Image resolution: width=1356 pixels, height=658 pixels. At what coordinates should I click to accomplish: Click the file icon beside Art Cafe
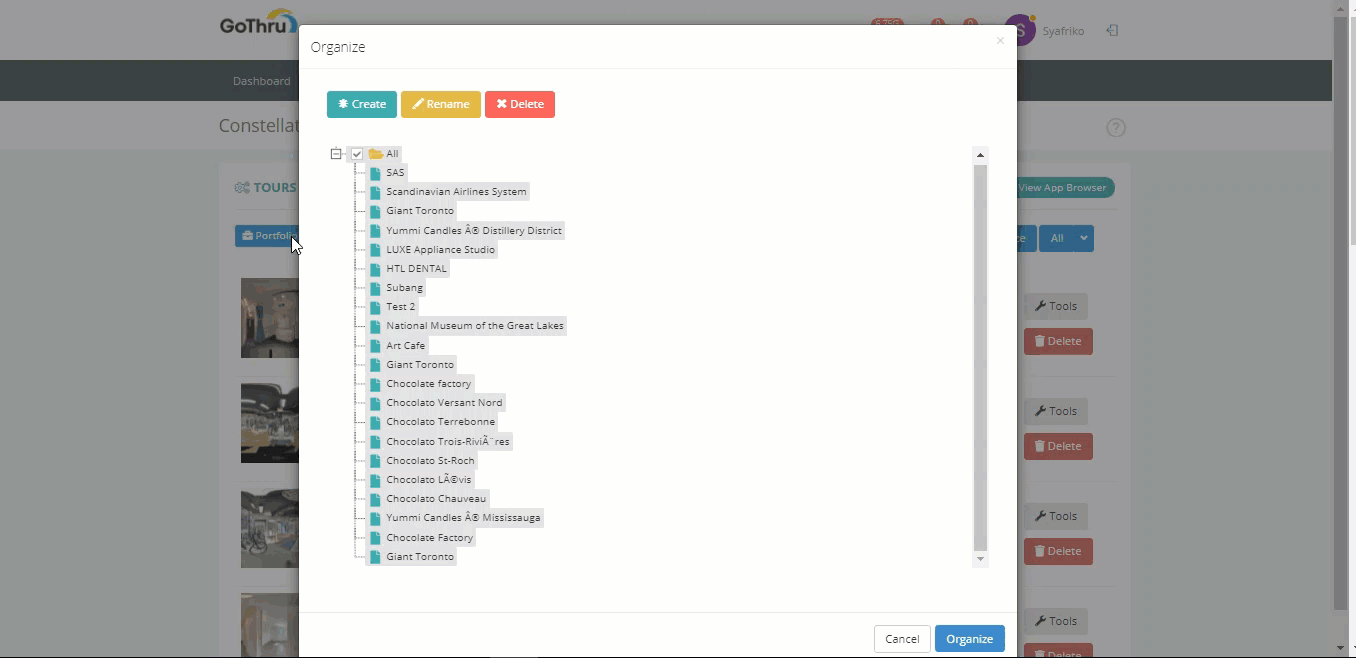pos(375,346)
